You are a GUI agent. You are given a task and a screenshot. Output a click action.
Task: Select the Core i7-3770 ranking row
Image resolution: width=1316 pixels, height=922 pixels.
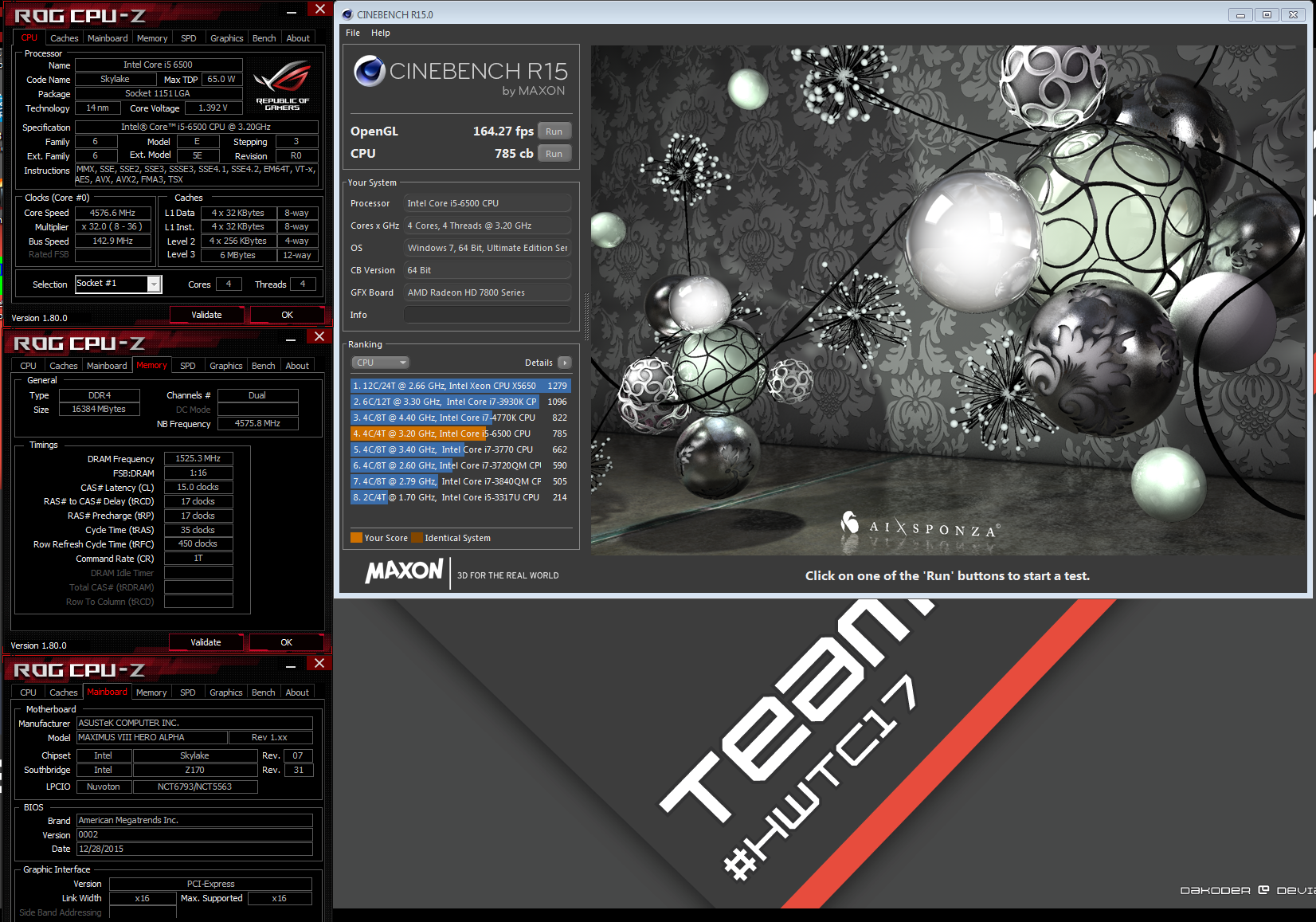click(460, 449)
